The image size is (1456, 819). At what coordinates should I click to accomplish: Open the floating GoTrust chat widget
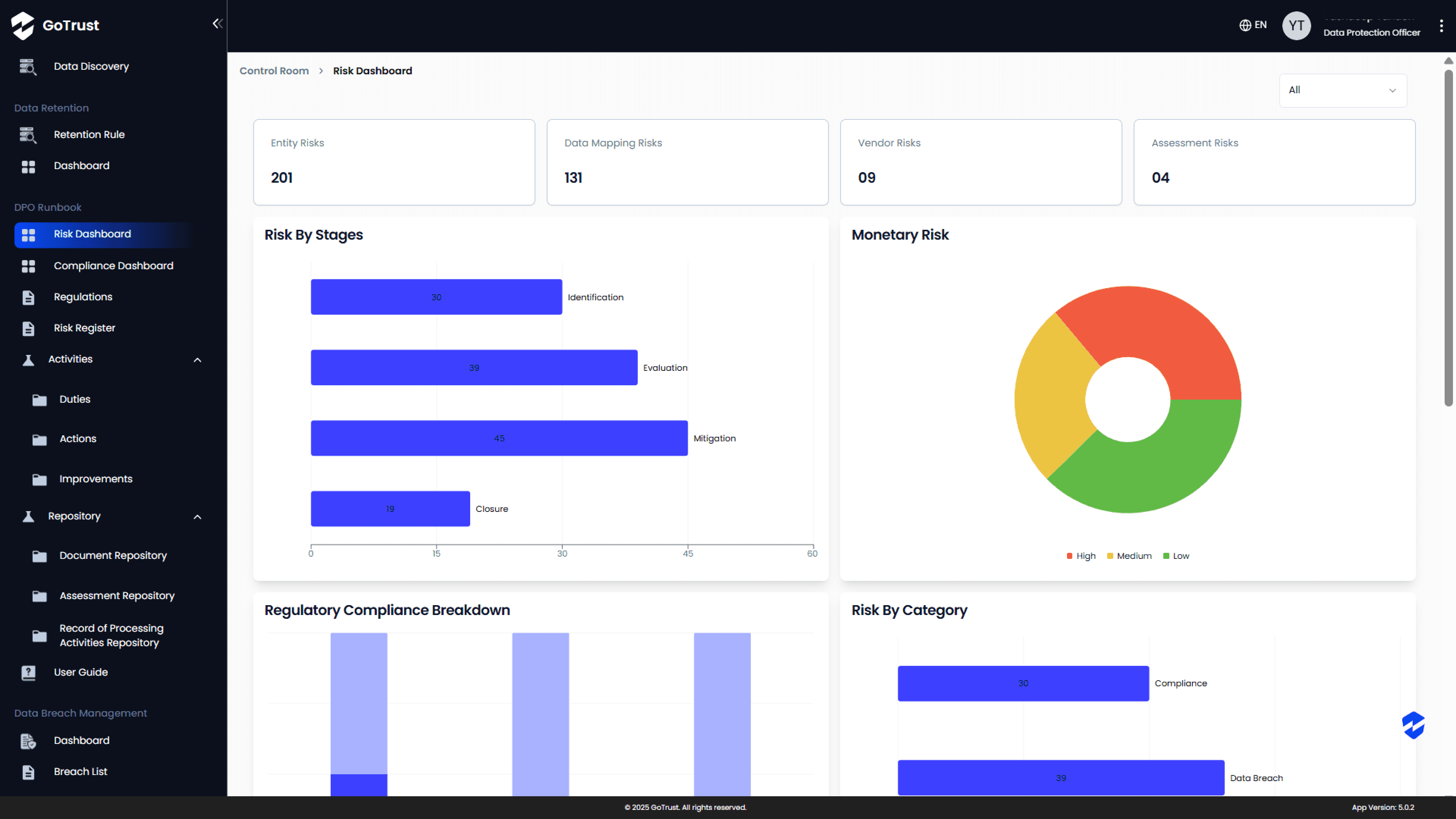pos(1413,725)
